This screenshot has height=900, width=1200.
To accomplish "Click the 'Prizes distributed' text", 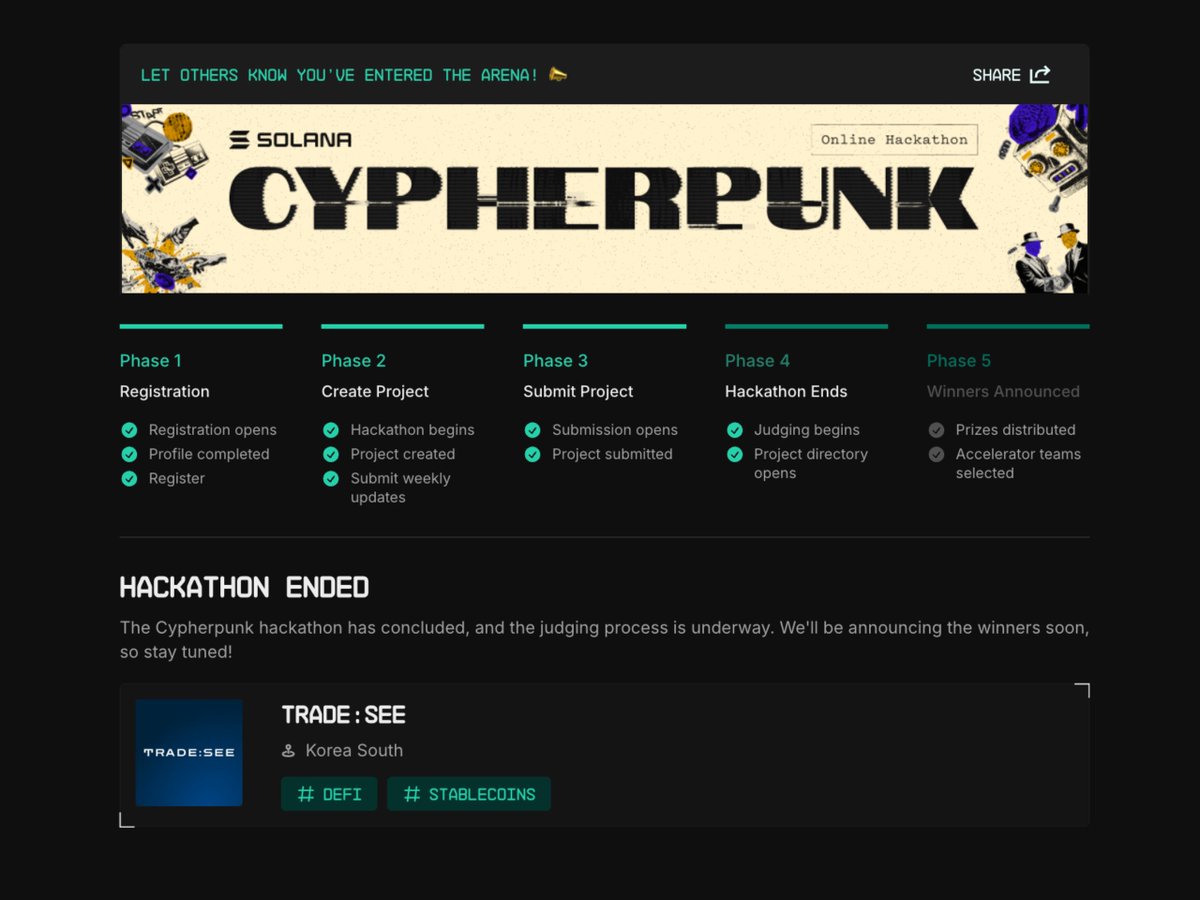I will click(x=1016, y=430).
